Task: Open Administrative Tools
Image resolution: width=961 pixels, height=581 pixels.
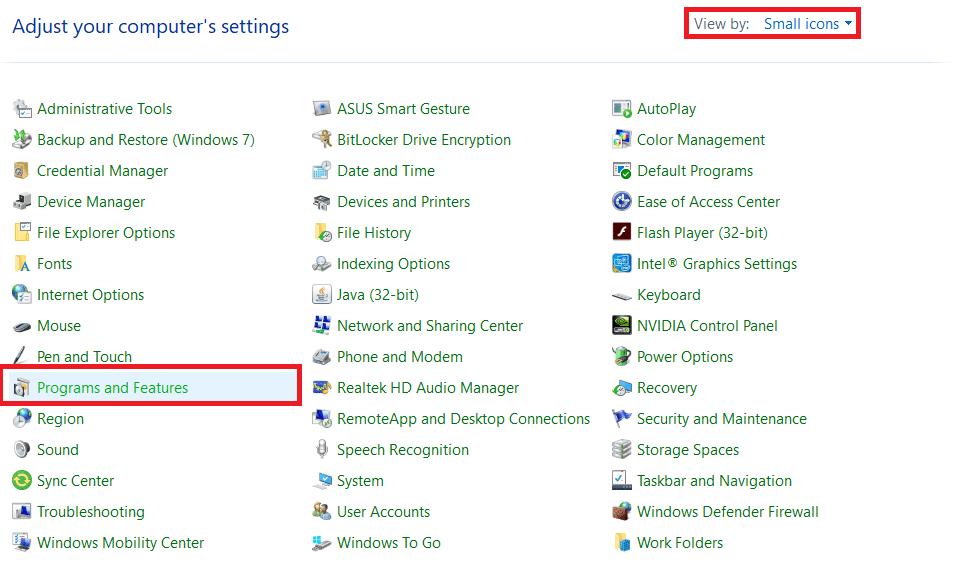Action: (104, 109)
